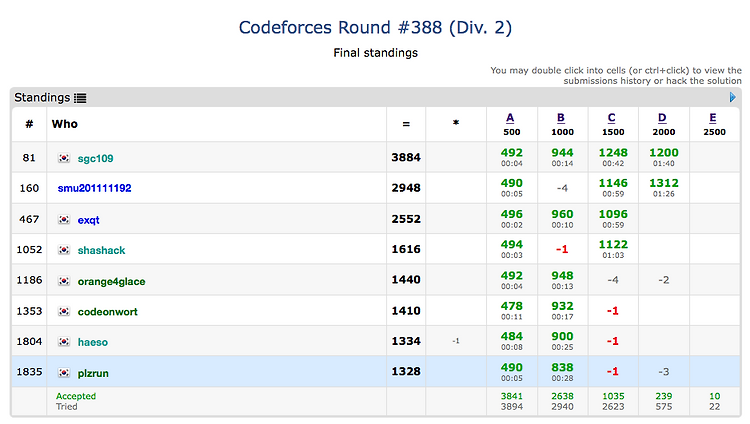Select haeso's hack count -1 cell
The width and height of the screenshot is (750, 424).
[456, 341]
